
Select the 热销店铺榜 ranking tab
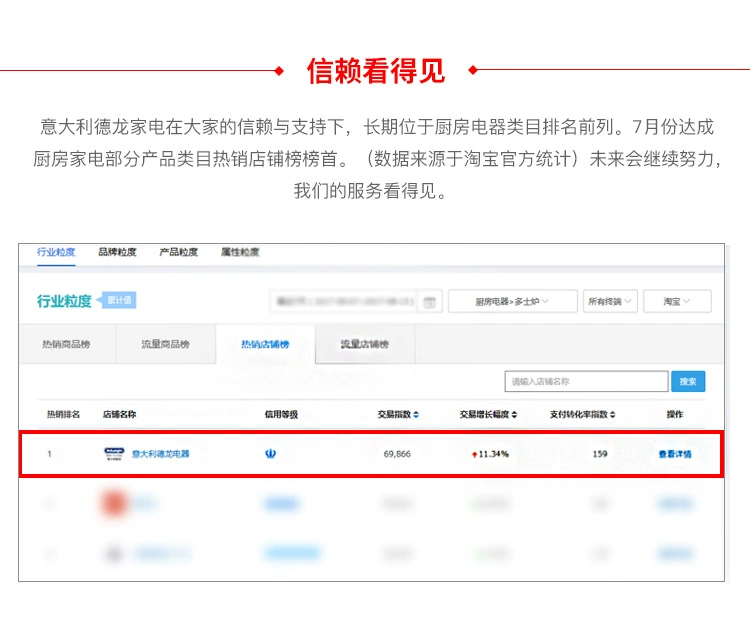point(265,344)
